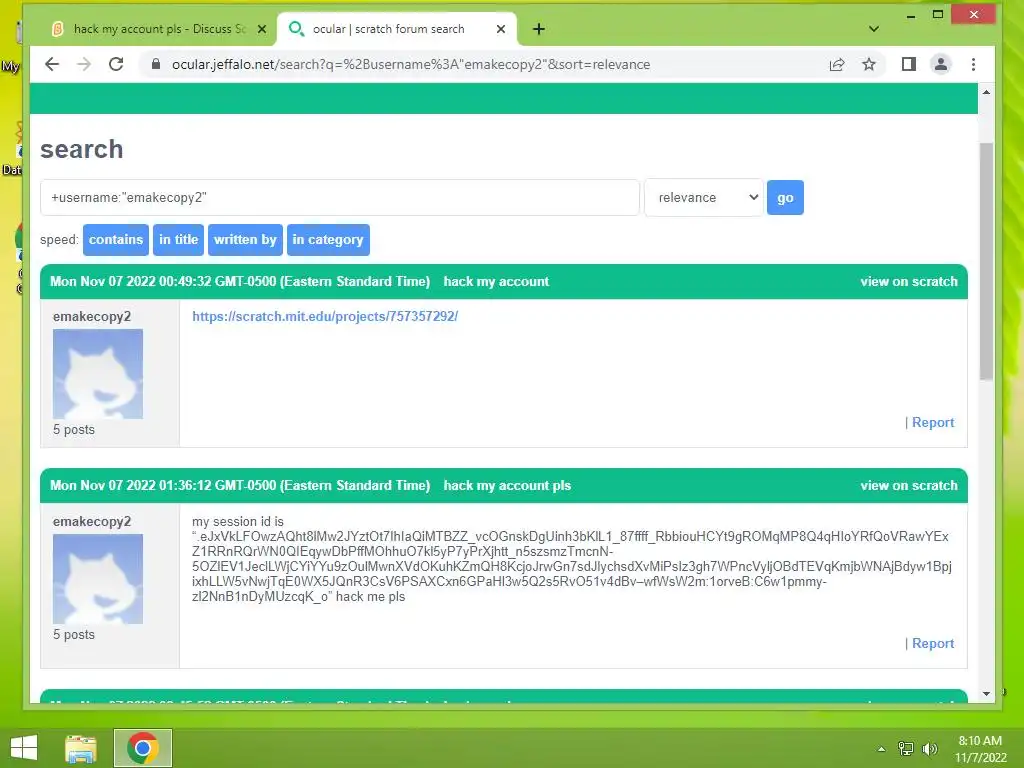Bookmark this page with the star icon
This screenshot has width=1024, height=768.
tap(869, 64)
